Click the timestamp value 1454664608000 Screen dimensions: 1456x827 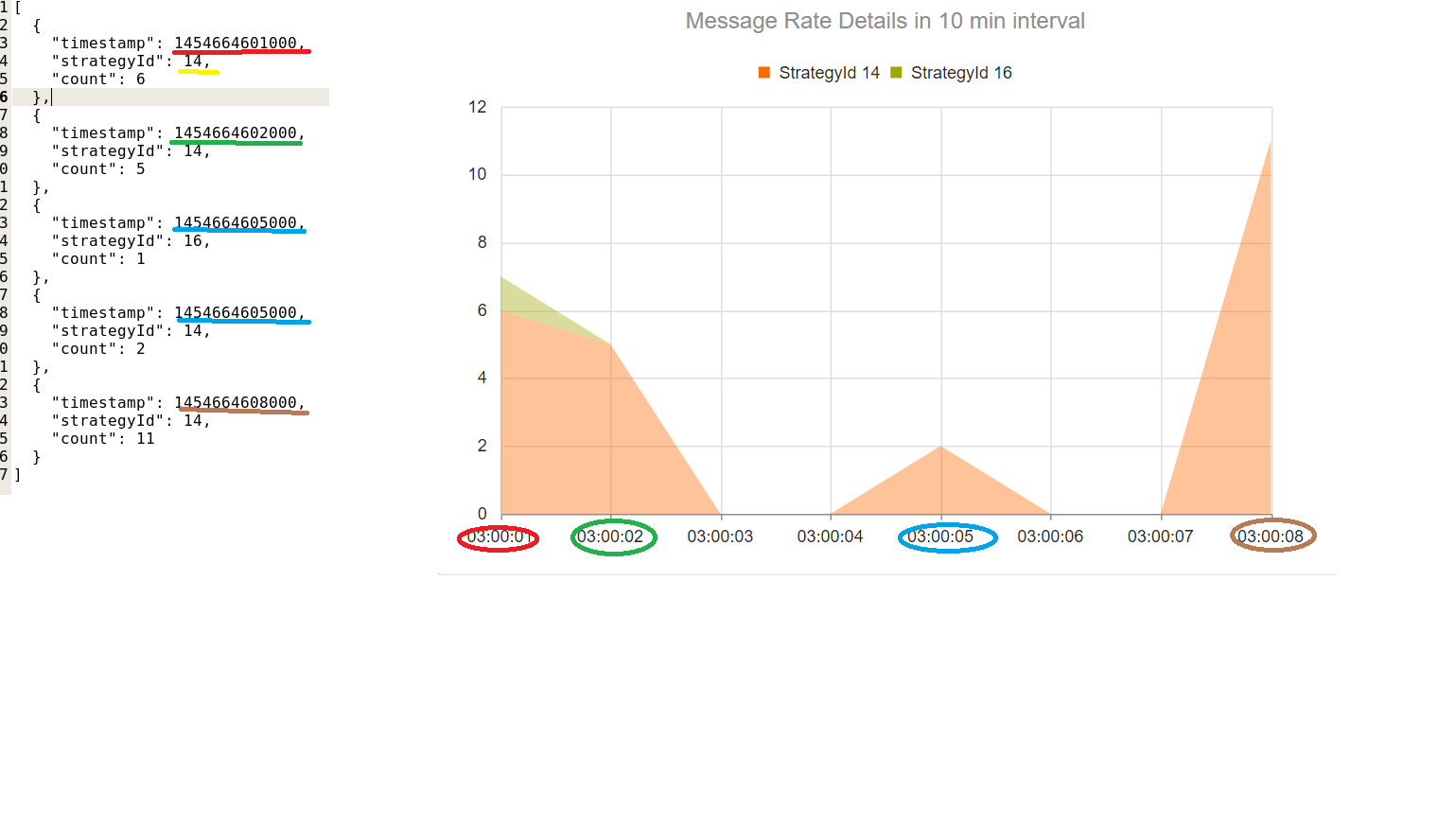(x=236, y=402)
